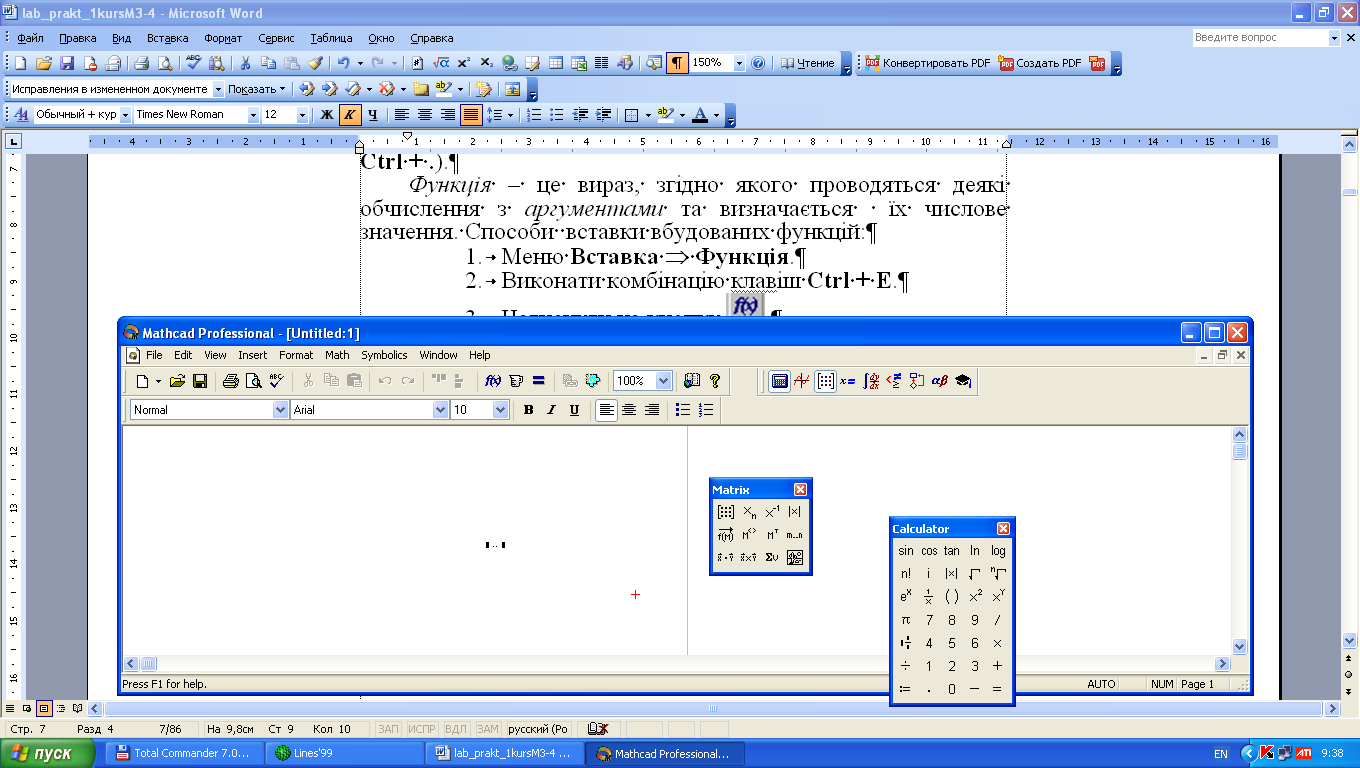Screen dimensions: 1360x768
Task: Click the square root button in Calculator
Action: click(975, 574)
